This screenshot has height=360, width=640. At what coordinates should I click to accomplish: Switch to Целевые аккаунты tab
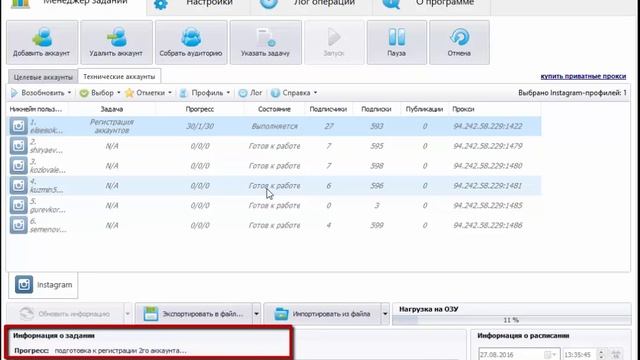tap(43, 77)
